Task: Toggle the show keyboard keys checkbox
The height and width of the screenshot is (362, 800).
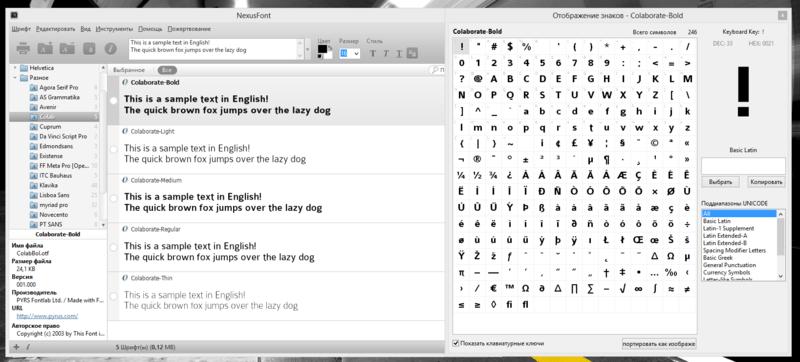Action: click(456, 343)
